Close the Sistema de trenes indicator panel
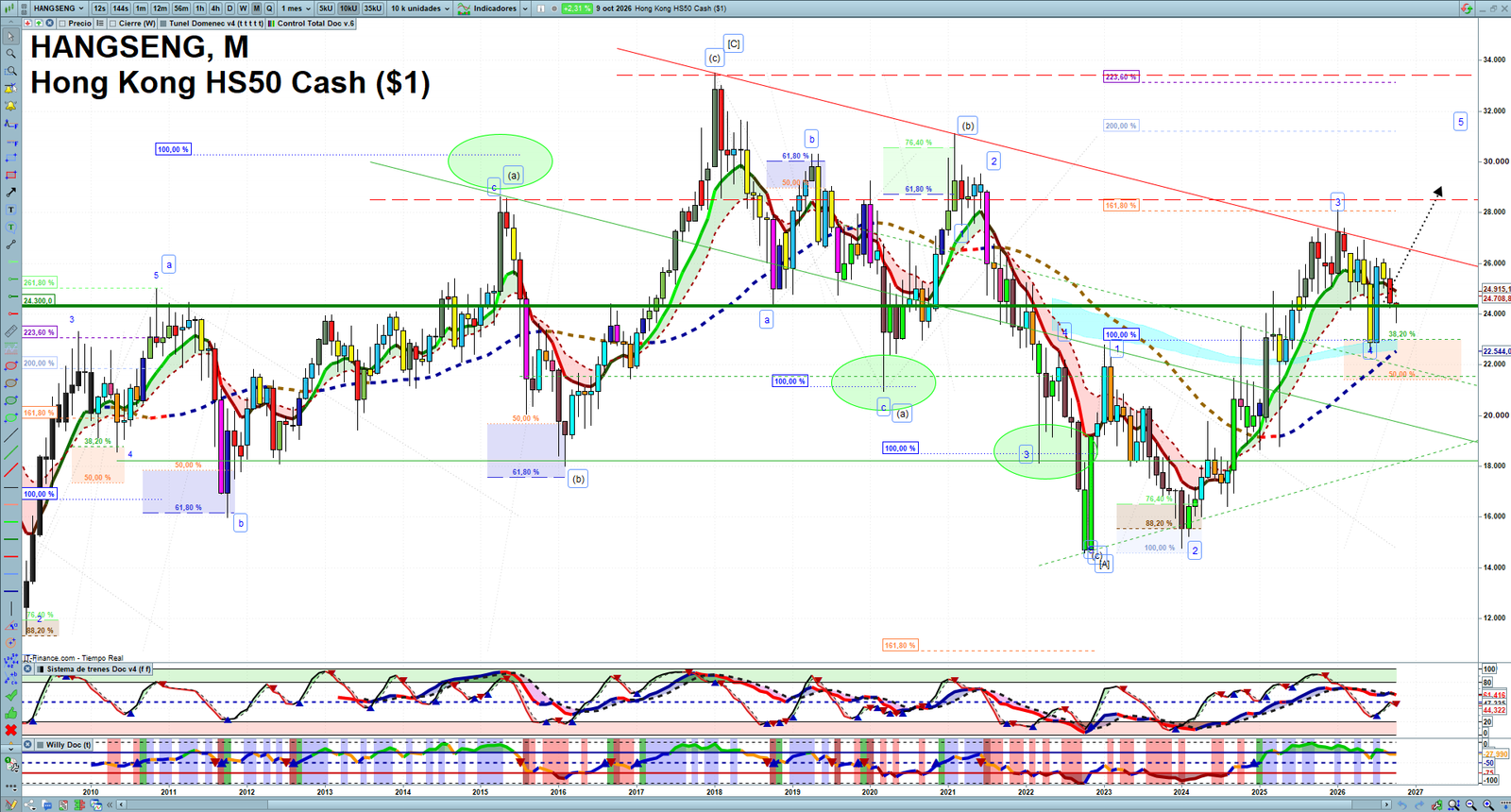The image size is (1511, 812). pos(28,669)
